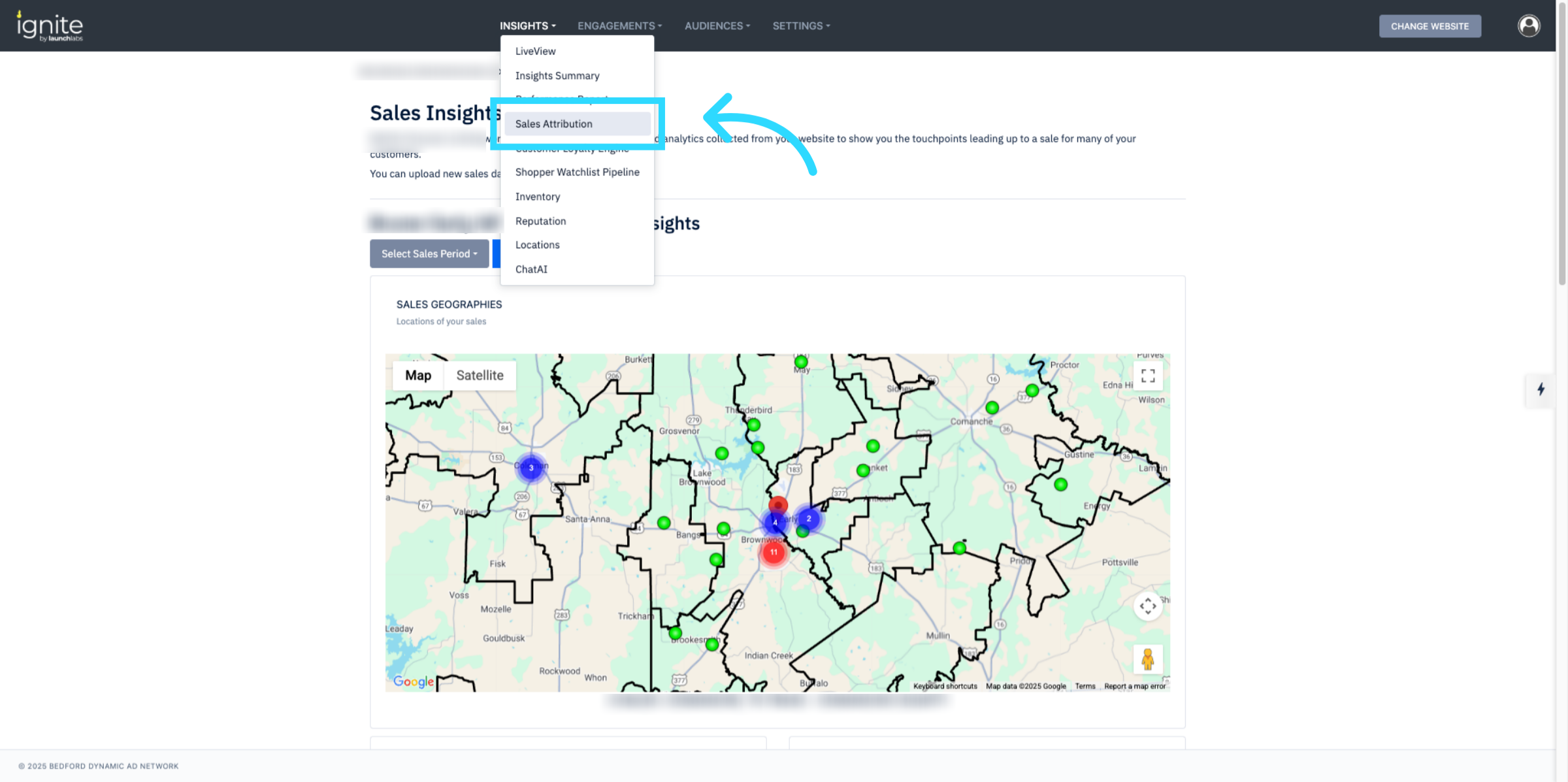Switch map to Map view

coord(418,376)
